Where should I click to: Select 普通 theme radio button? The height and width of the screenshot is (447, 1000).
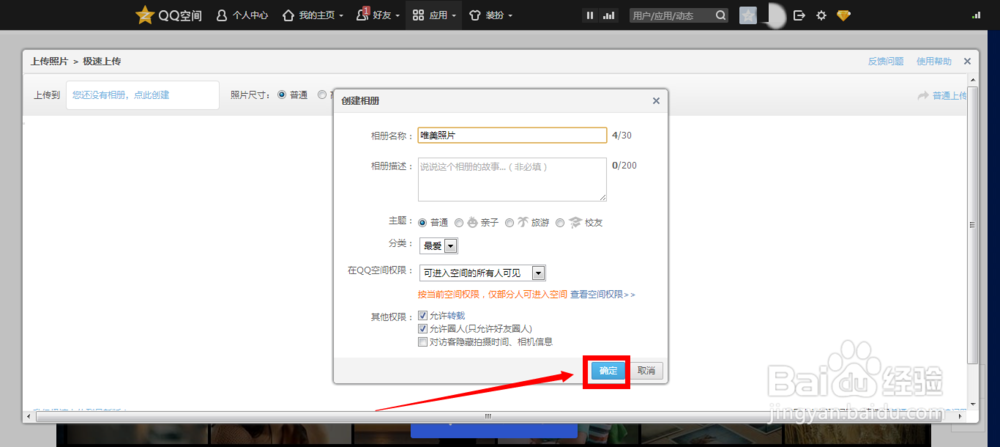pyautogui.click(x=422, y=223)
